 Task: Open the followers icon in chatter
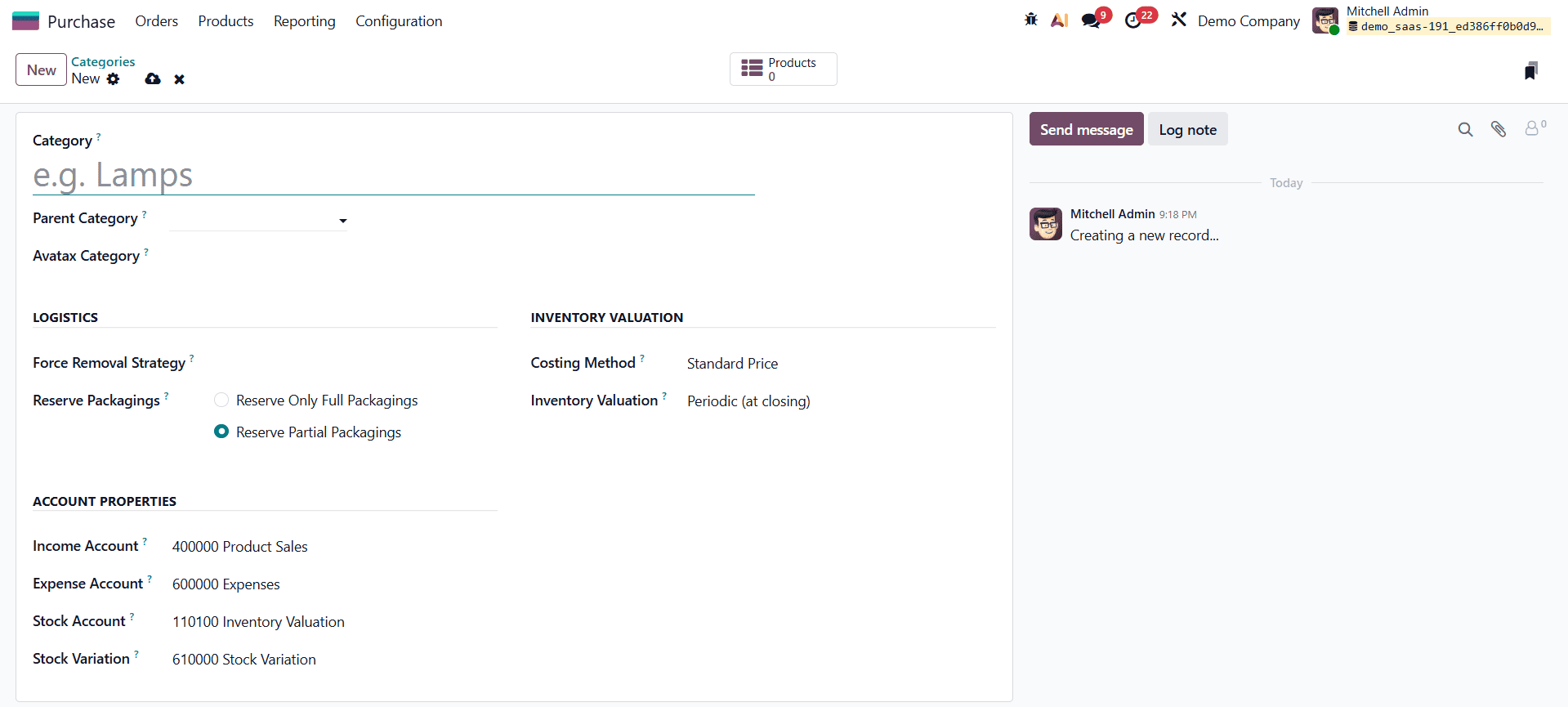click(1533, 128)
